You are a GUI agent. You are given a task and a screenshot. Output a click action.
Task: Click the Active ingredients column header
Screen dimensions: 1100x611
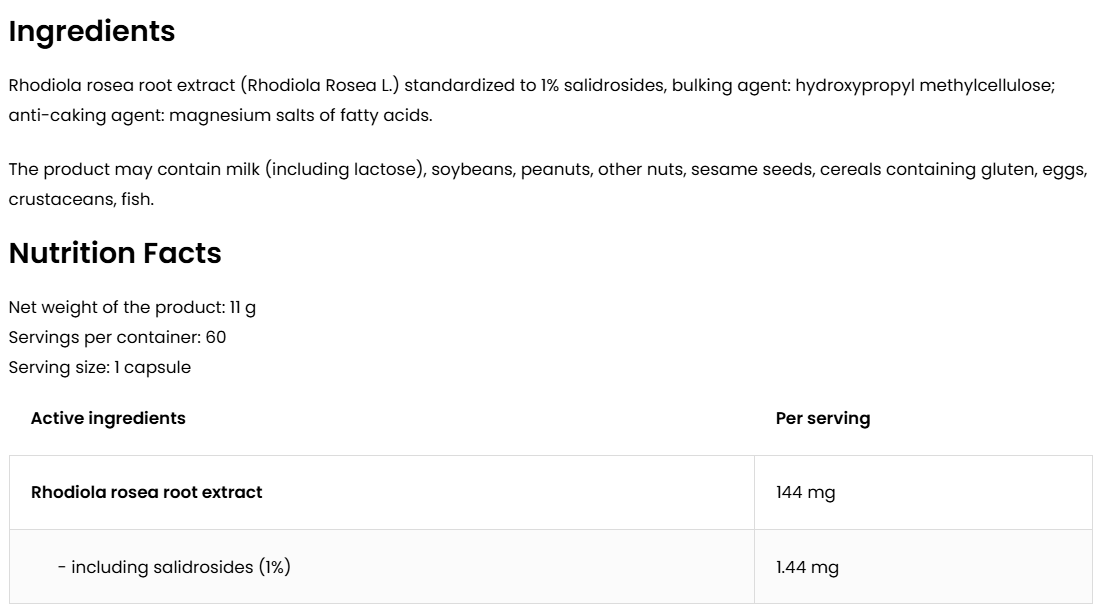108,418
